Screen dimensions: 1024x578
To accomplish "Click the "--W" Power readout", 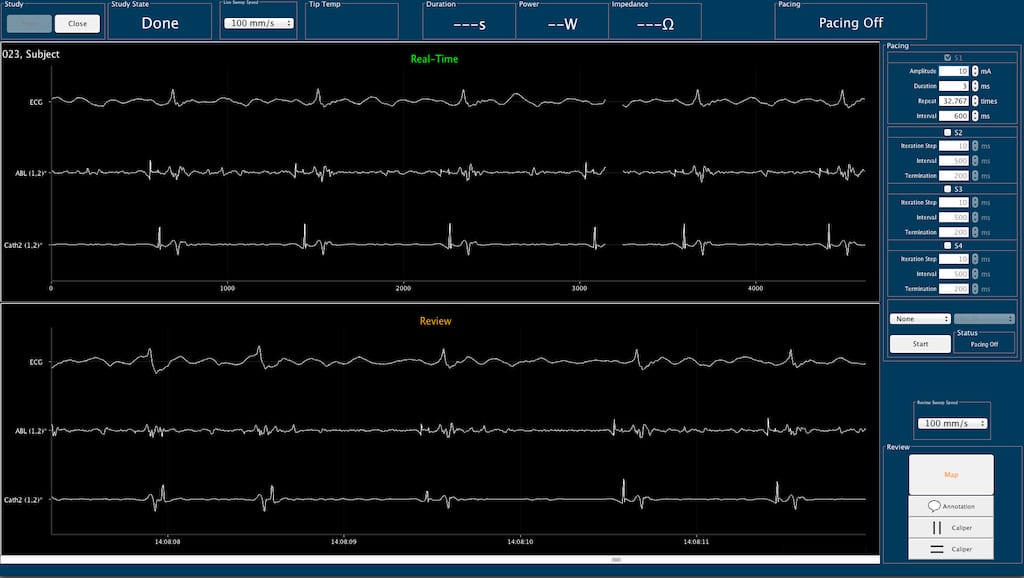I will (562, 24).
